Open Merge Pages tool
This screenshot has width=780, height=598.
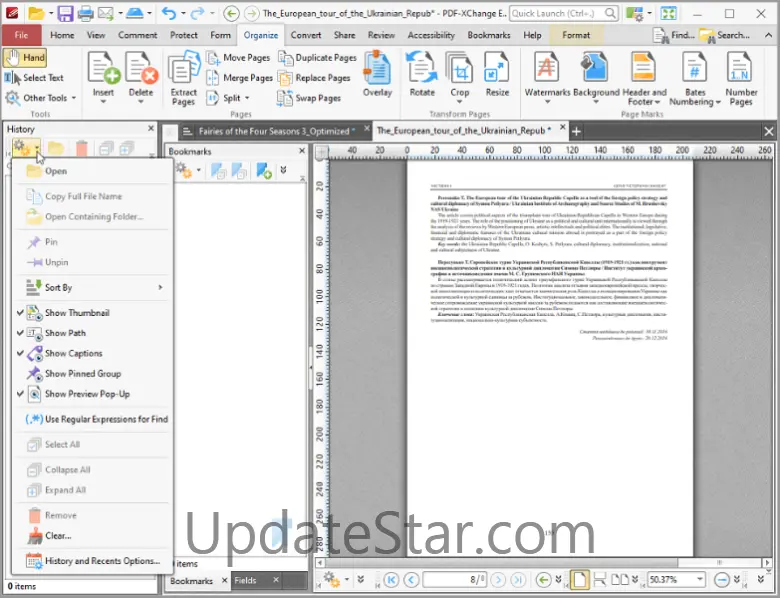[x=239, y=78]
